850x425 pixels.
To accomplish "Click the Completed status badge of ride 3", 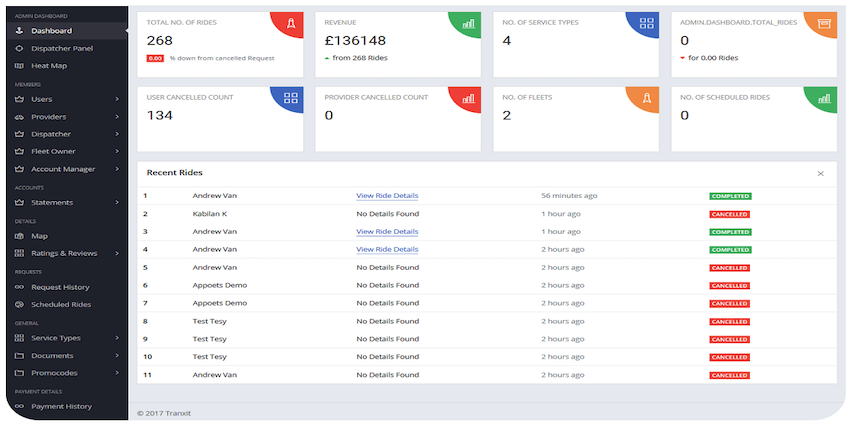I will click(x=730, y=232).
